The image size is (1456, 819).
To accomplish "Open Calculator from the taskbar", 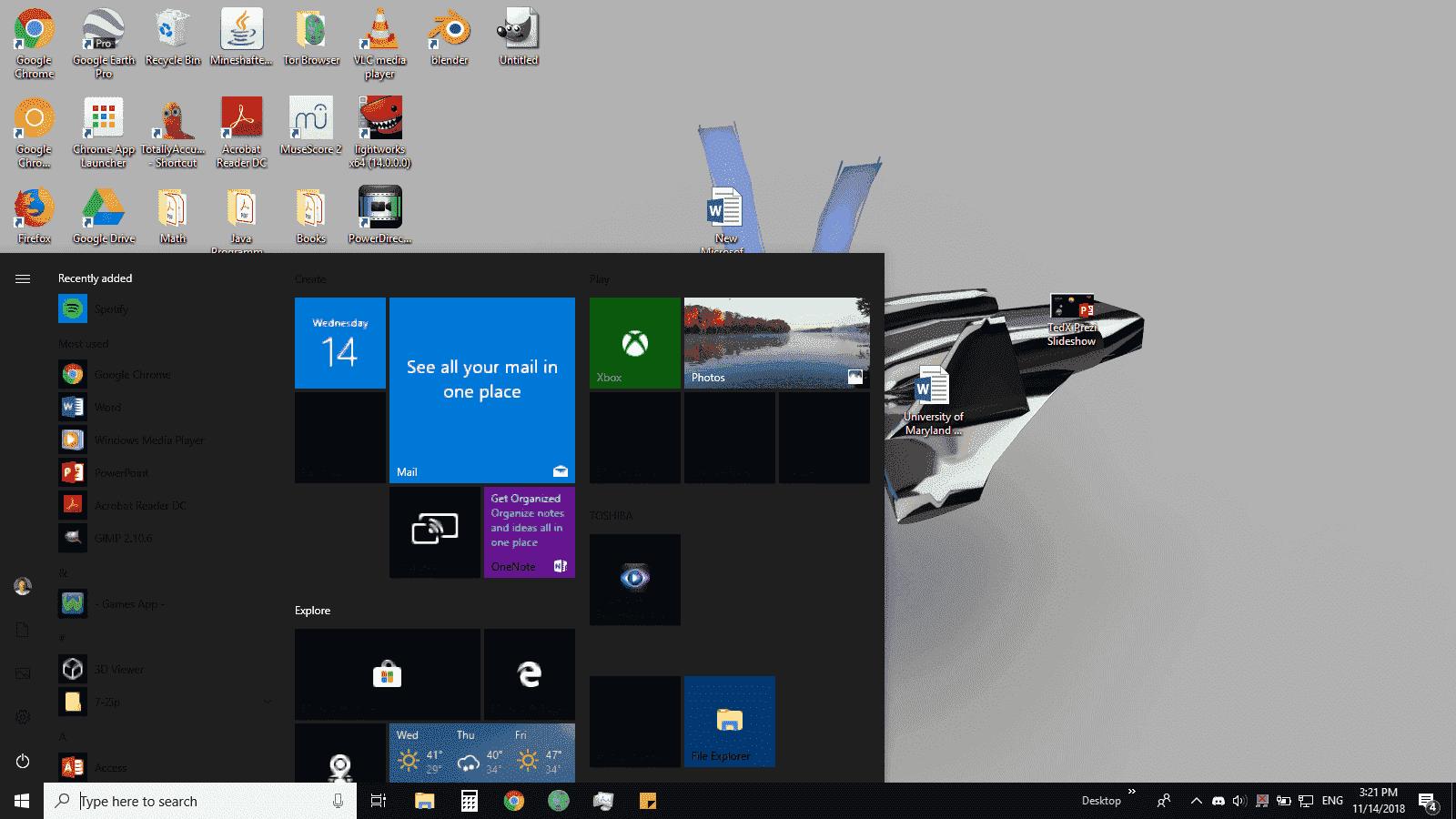I will click(x=470, y=801).
